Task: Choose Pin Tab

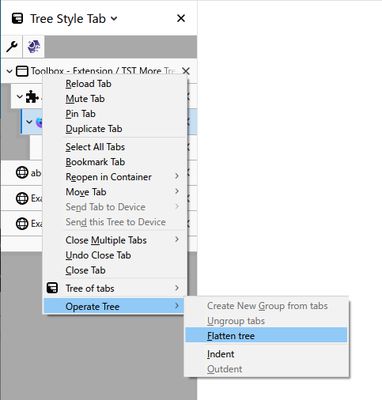Action: [115, 114]
